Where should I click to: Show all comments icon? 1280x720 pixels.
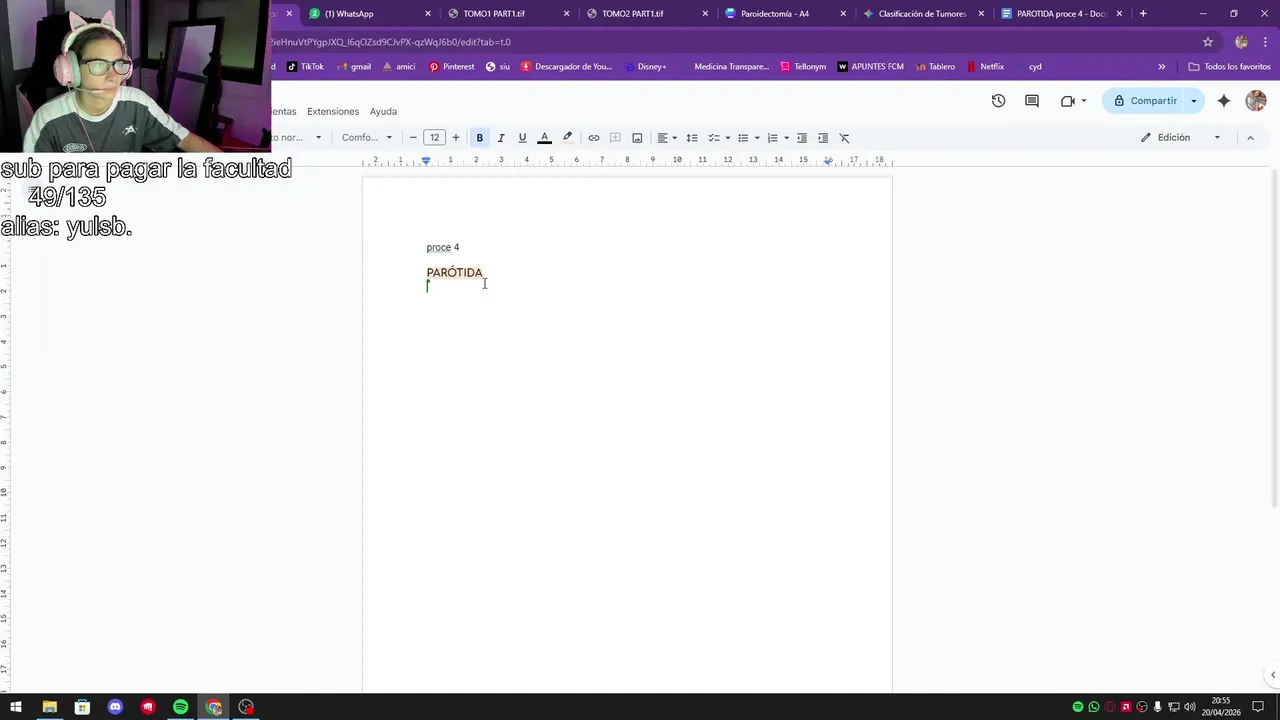tap(1032, 101)
